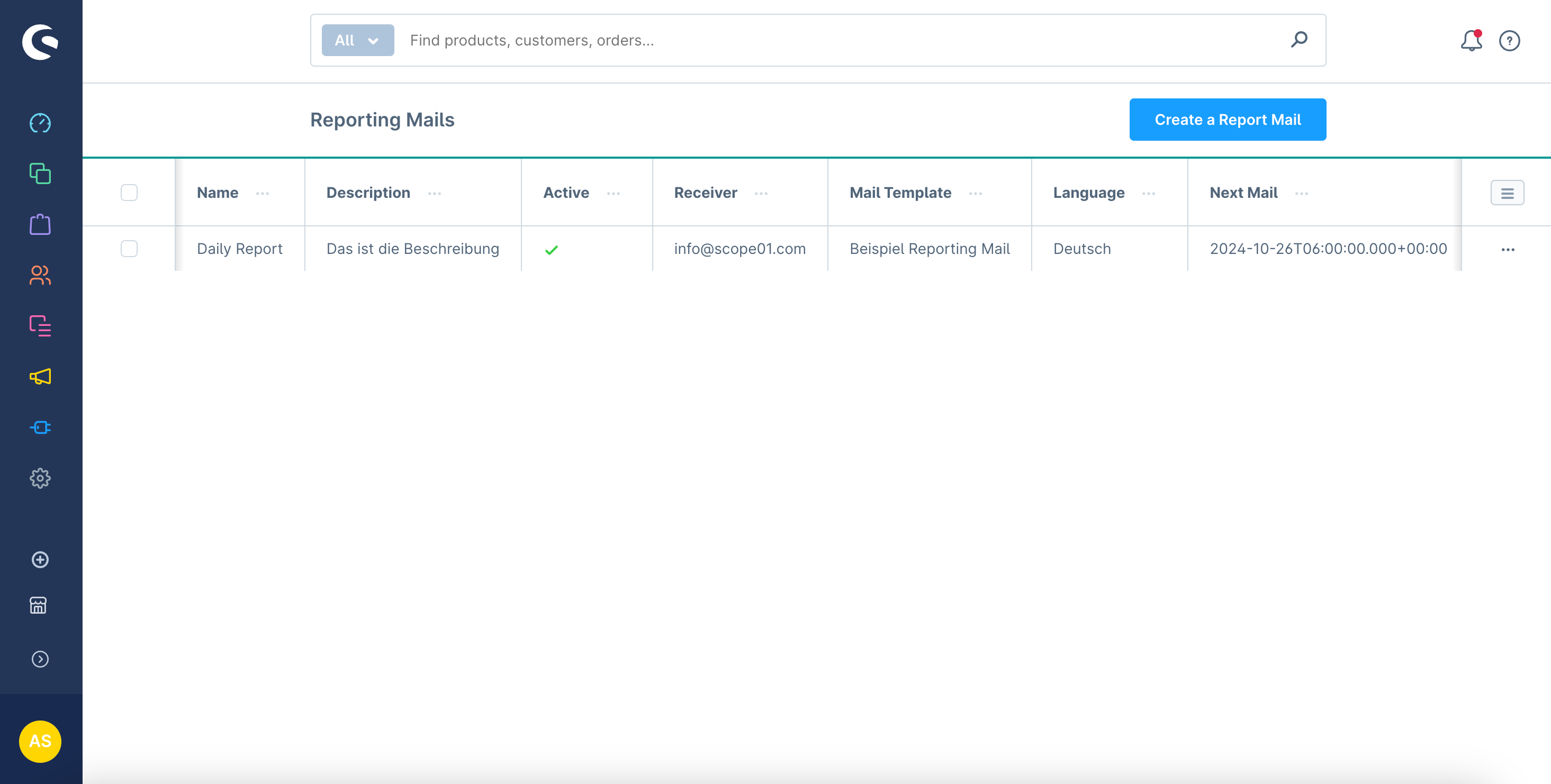Sort by the Next Mail column header
This screenshot has height=784, width=1551.
1243,193
